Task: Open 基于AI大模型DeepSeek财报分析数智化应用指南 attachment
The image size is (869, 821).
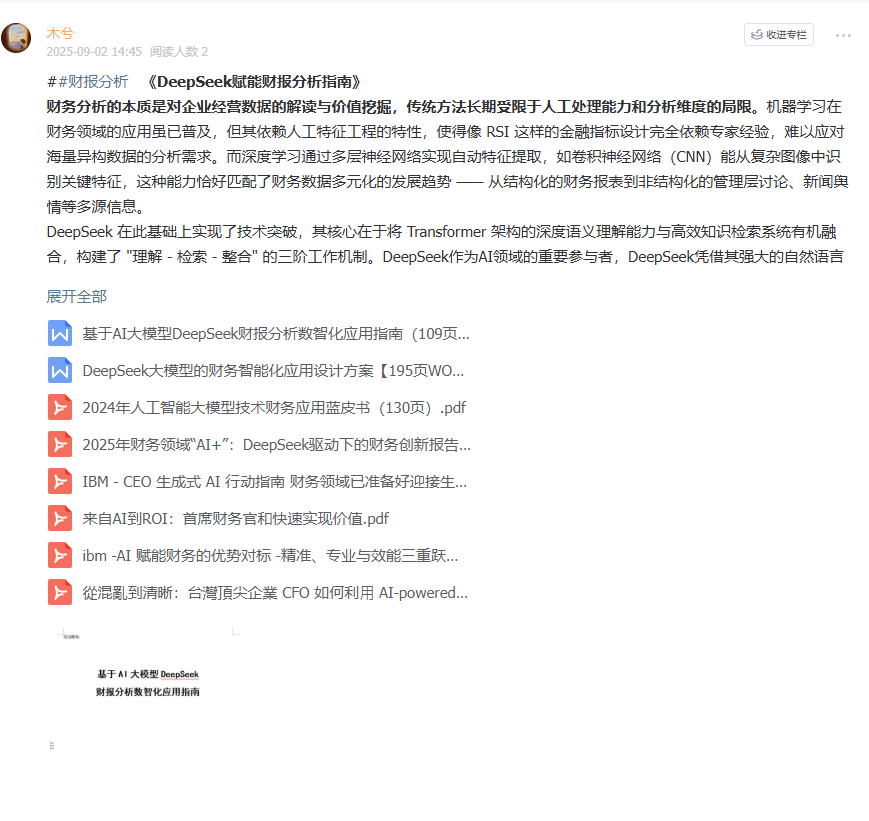Action: 275,334
